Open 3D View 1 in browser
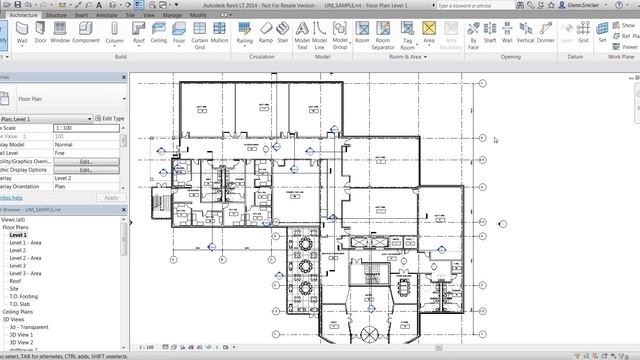This screenshot has width=640, height=360. tap(21, 335)
